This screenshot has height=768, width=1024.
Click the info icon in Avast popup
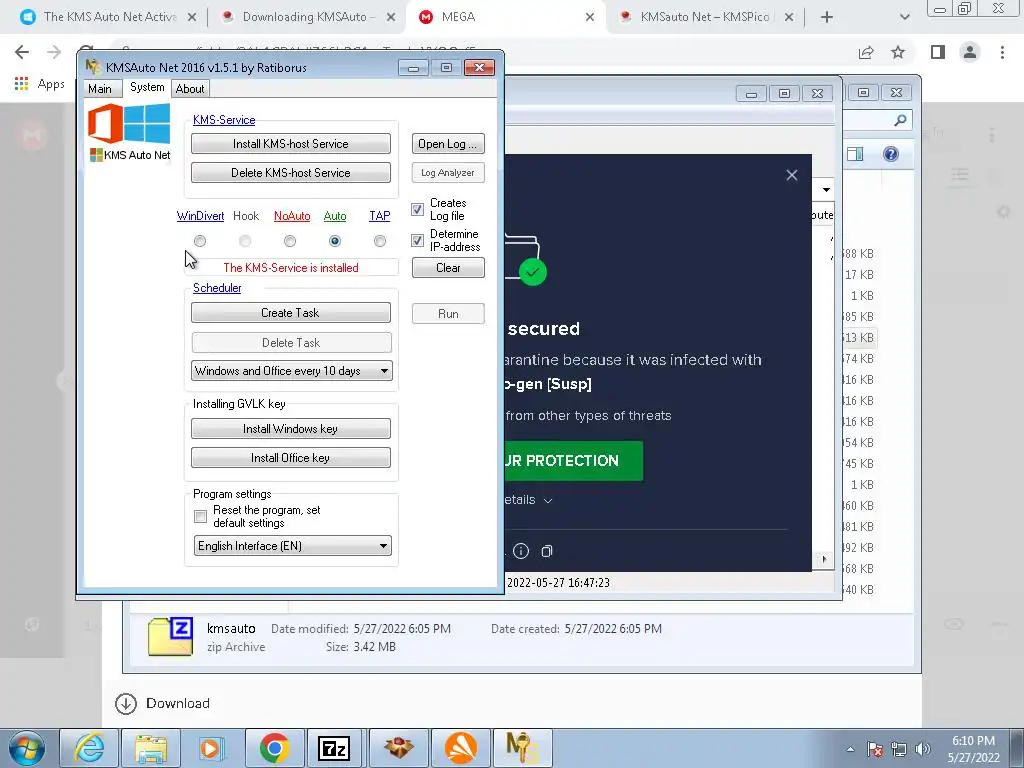(520, 551)
